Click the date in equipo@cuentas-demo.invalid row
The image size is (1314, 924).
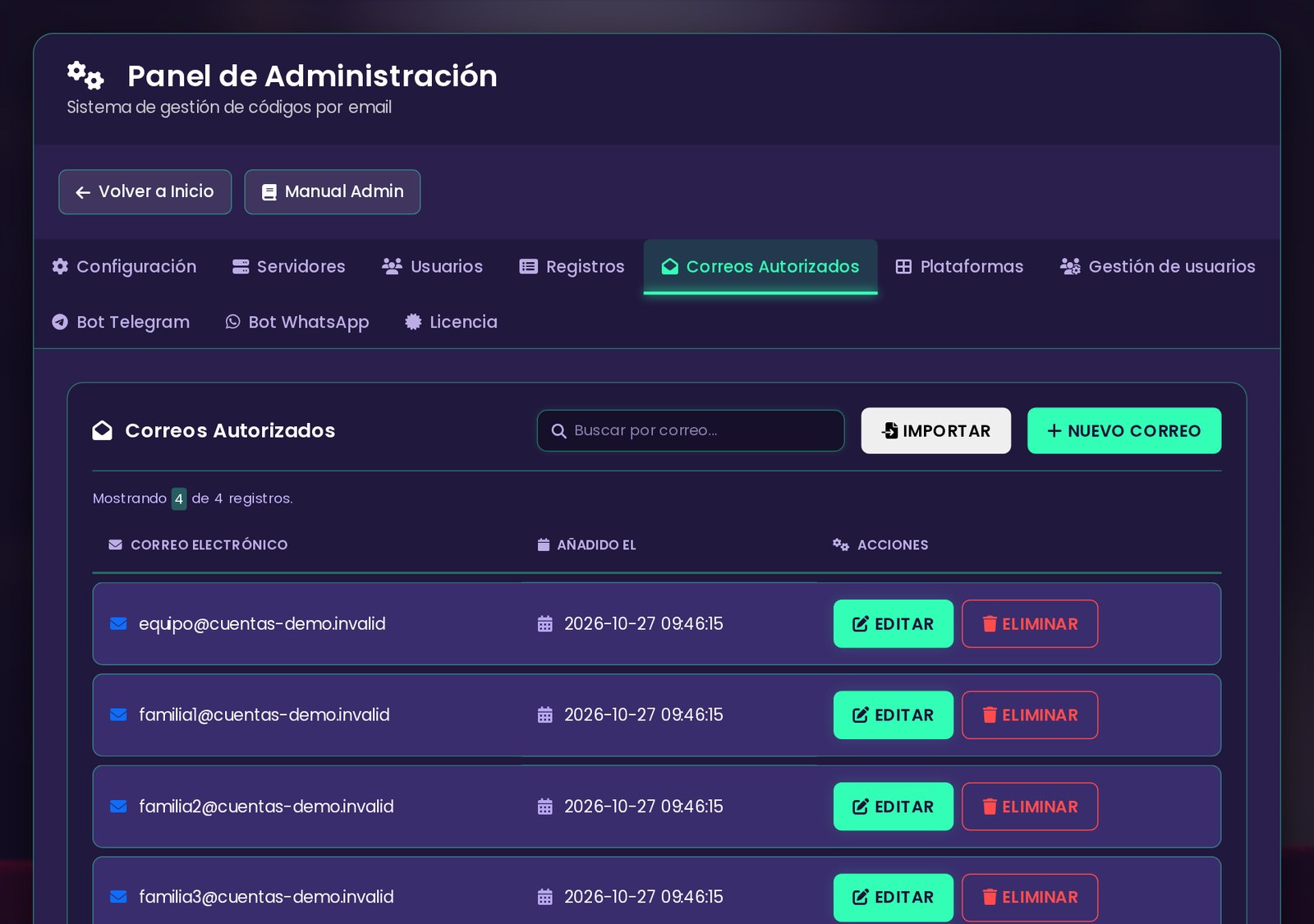[x=644, y=624]
